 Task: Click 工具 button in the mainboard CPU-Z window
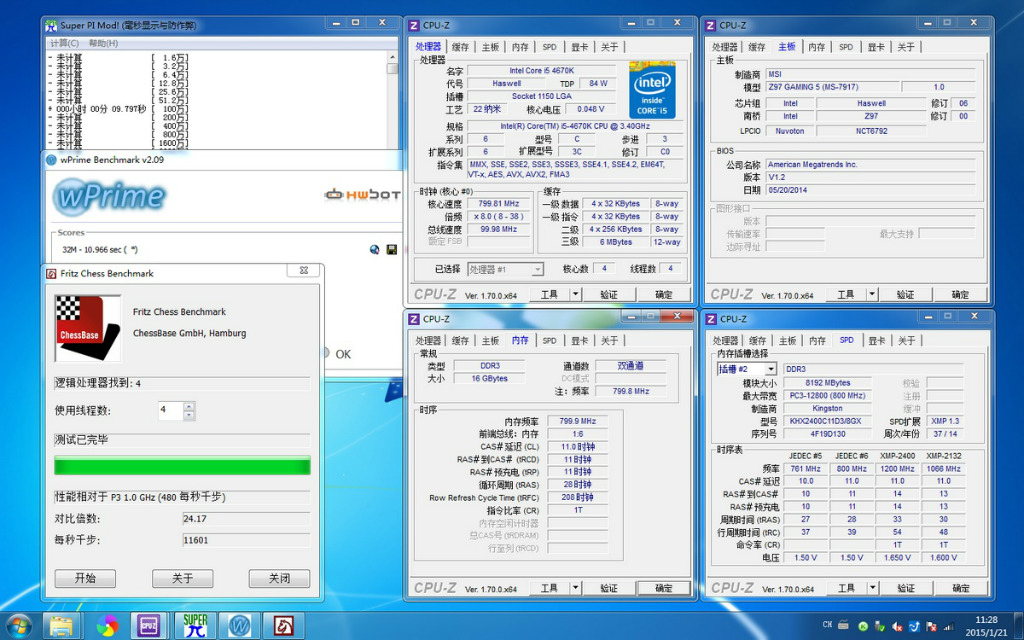coord(846,295)
